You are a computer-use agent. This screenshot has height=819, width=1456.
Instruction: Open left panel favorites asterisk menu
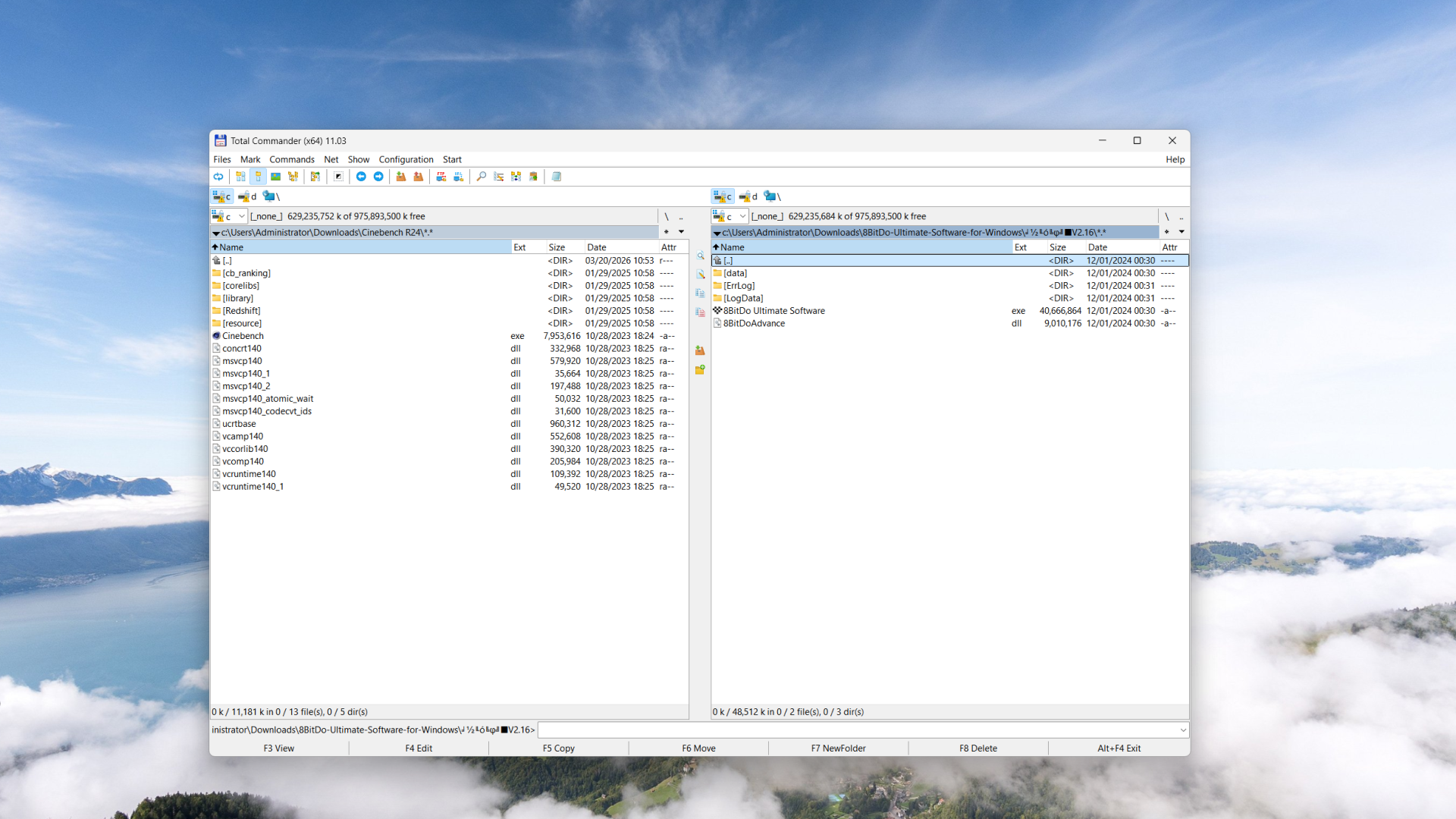pos(667,232)
